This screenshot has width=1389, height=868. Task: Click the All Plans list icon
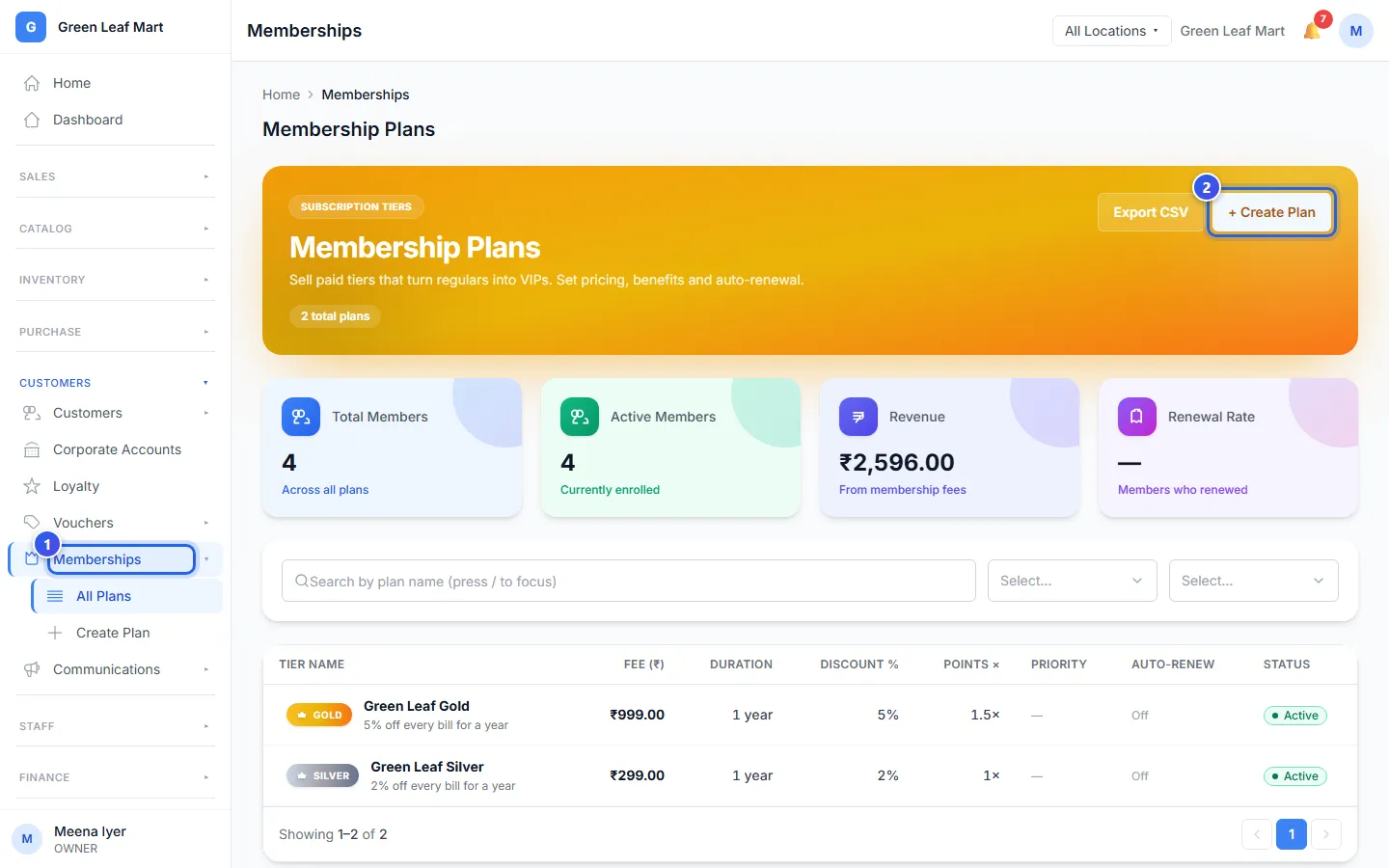55,596
